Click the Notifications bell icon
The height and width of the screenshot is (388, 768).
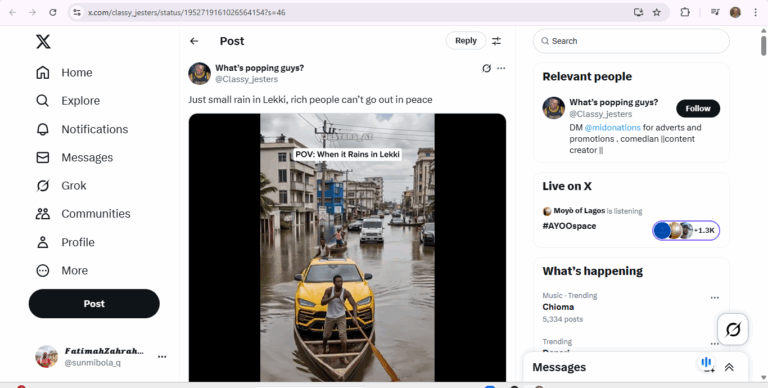click(x=43, y=129)
